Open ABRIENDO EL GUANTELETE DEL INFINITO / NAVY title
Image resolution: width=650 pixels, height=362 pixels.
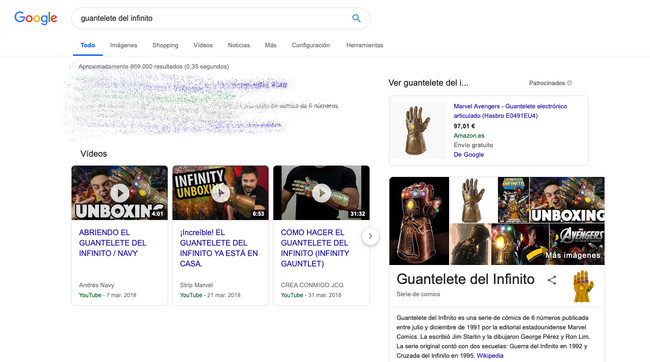(113, 243)
